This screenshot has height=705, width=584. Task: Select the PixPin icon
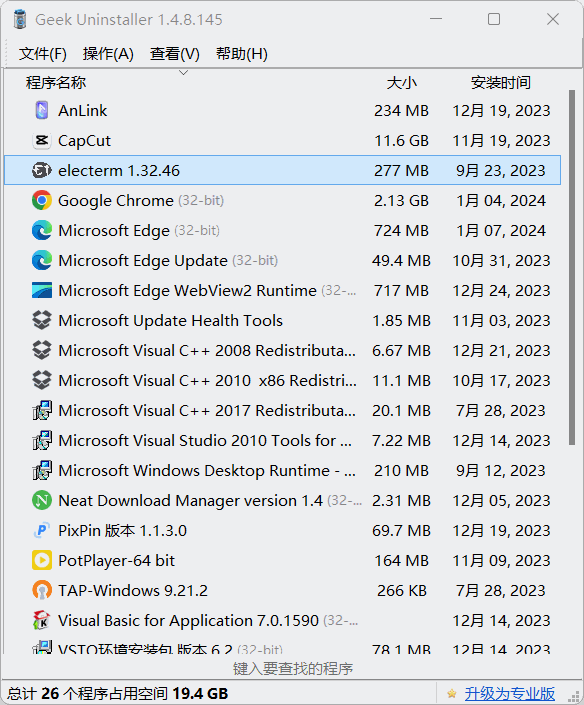pyautogui.click(x=42, y=531)
